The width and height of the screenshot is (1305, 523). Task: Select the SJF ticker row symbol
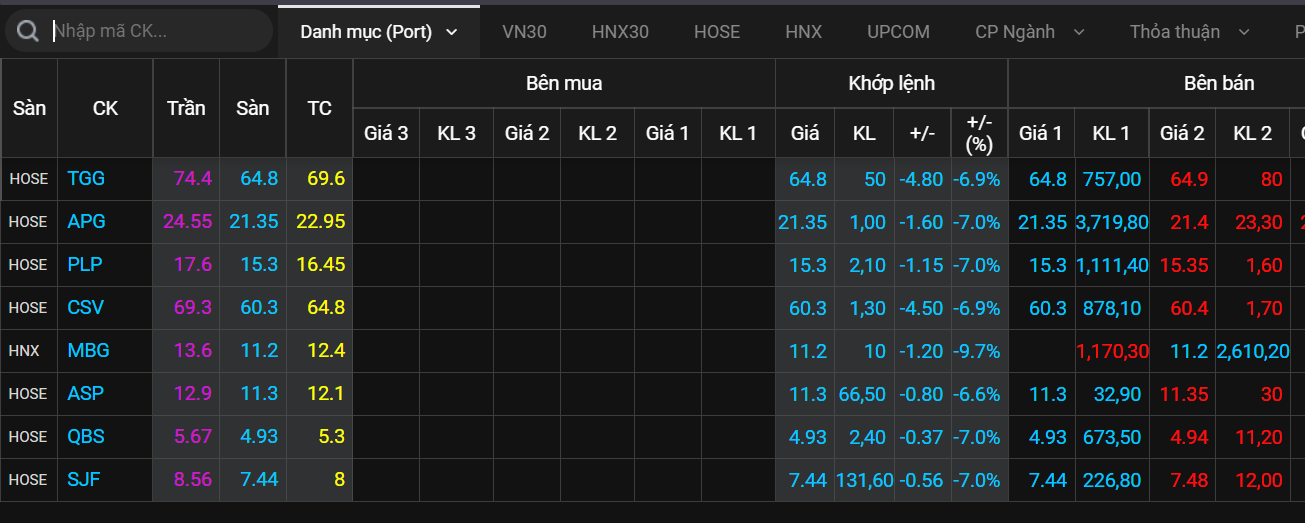coord(85,480)
